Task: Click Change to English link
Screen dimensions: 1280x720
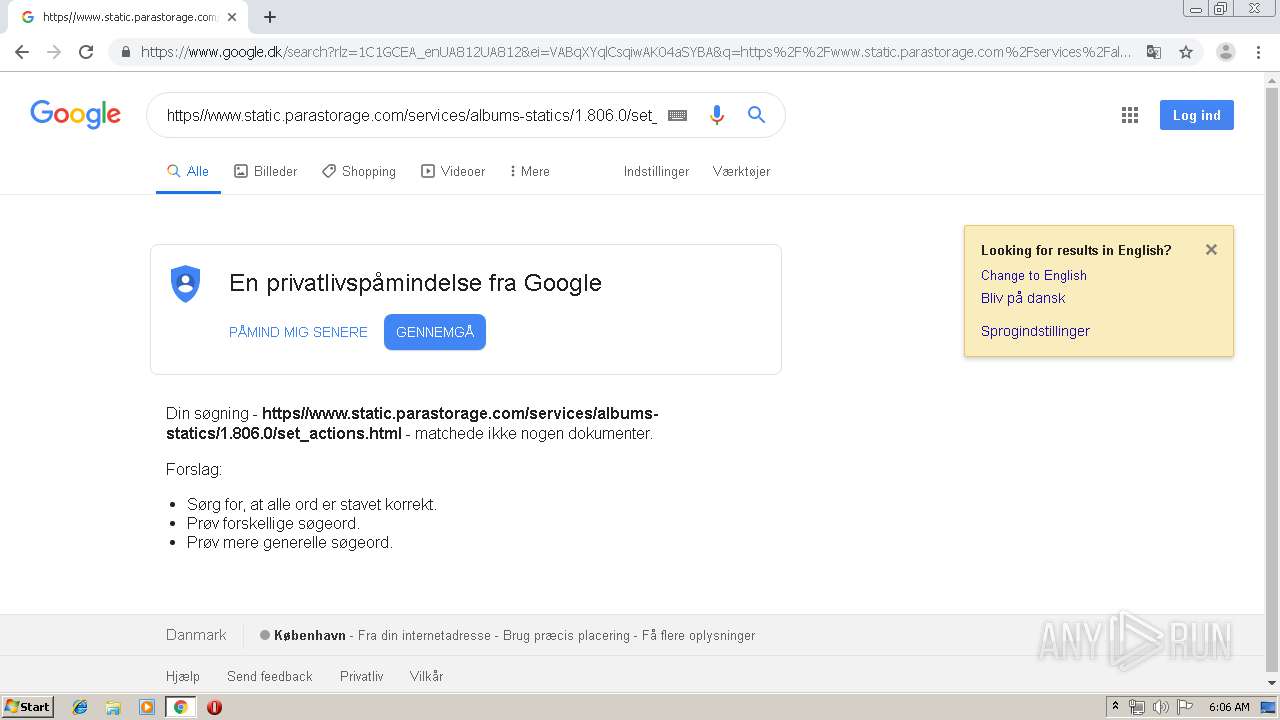Action: 1034,275
